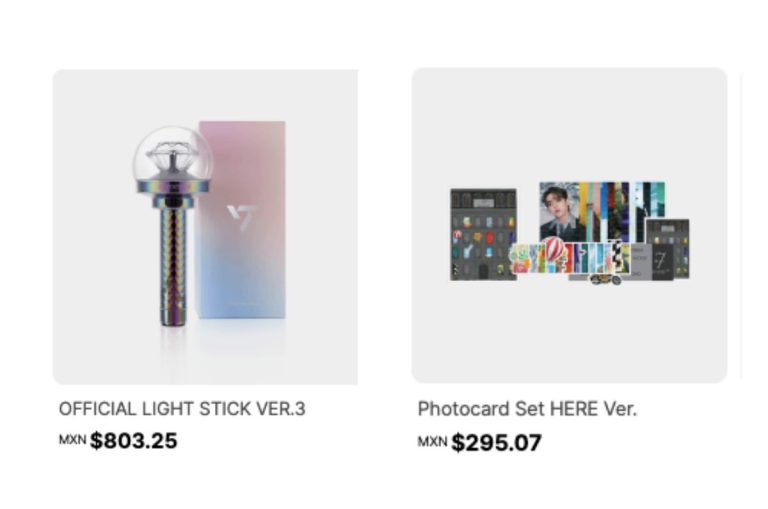
Task: Click the MXN label beside $295.07
Action: [432, 441]
